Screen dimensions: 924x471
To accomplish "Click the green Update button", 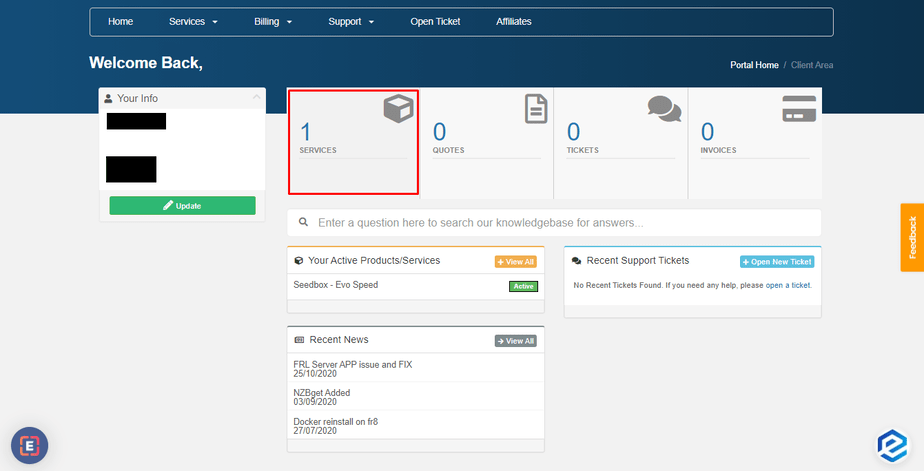I will pos(183,206).
